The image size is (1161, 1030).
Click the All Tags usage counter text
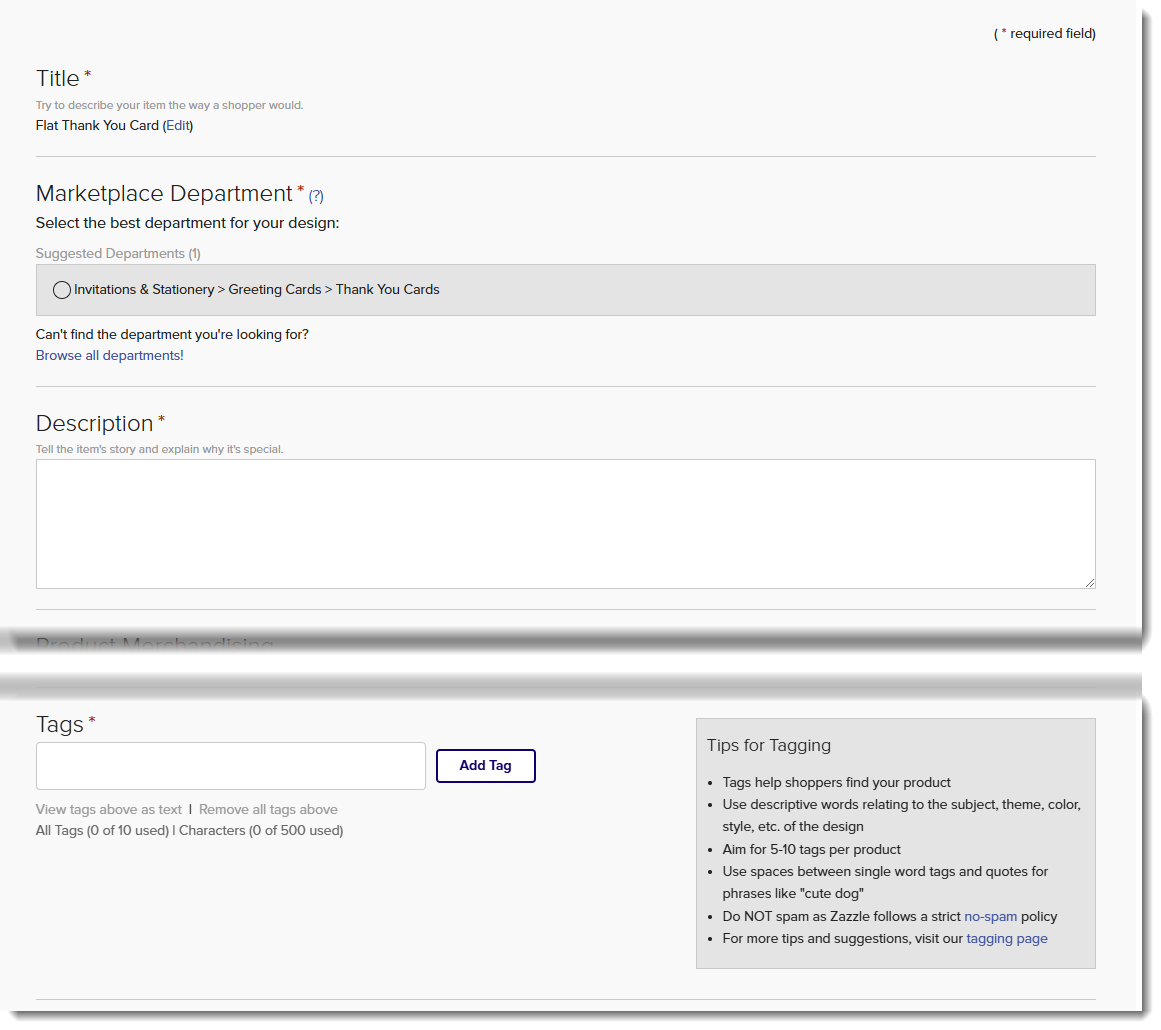[102, 831]
